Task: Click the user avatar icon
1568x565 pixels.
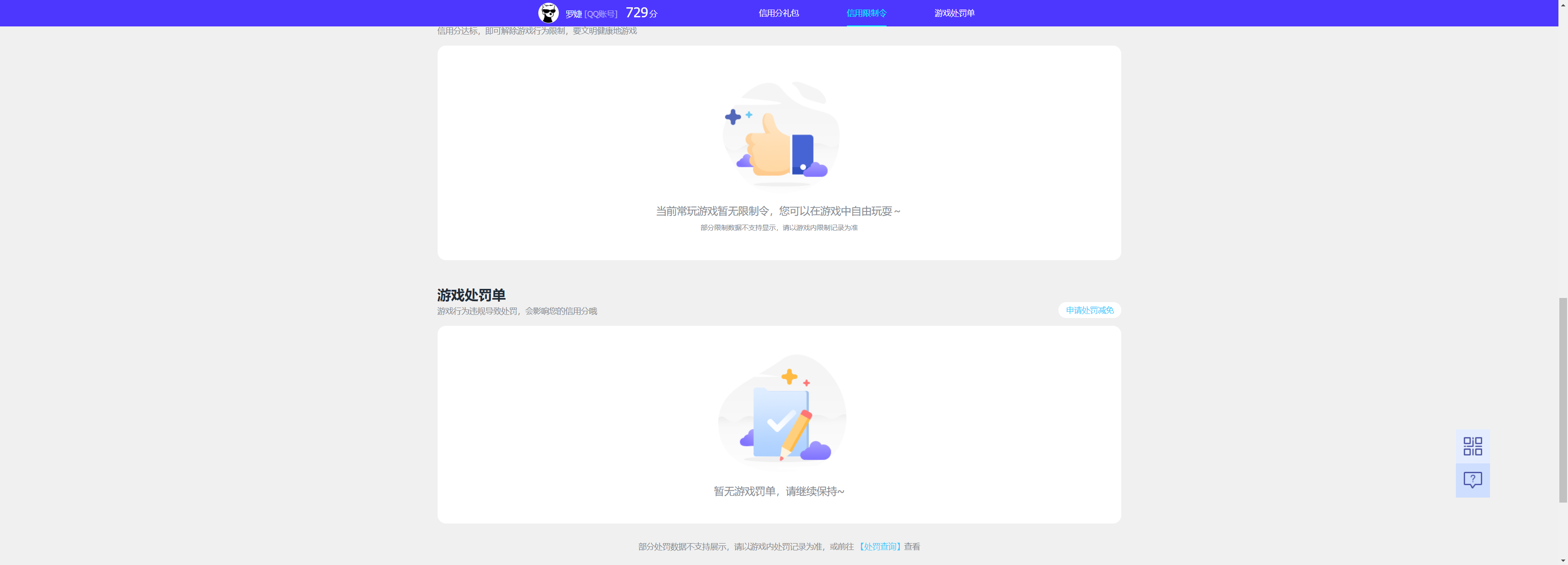Action: click(x=548, y=13)
